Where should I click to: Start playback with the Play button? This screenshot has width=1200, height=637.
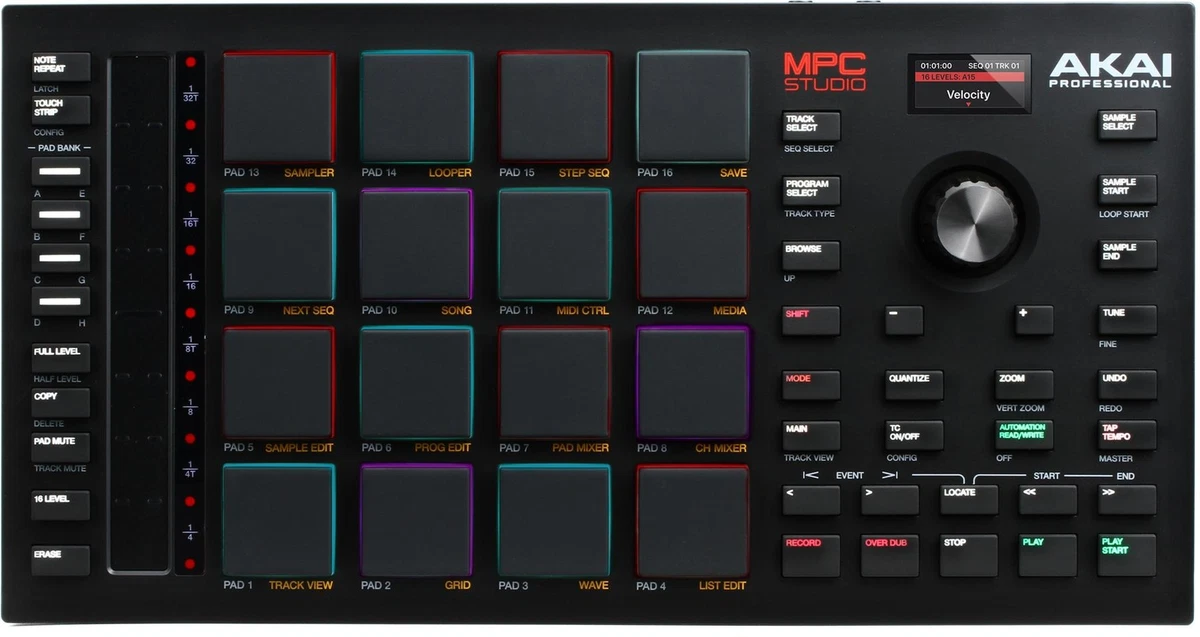(x=1048, y=555)
